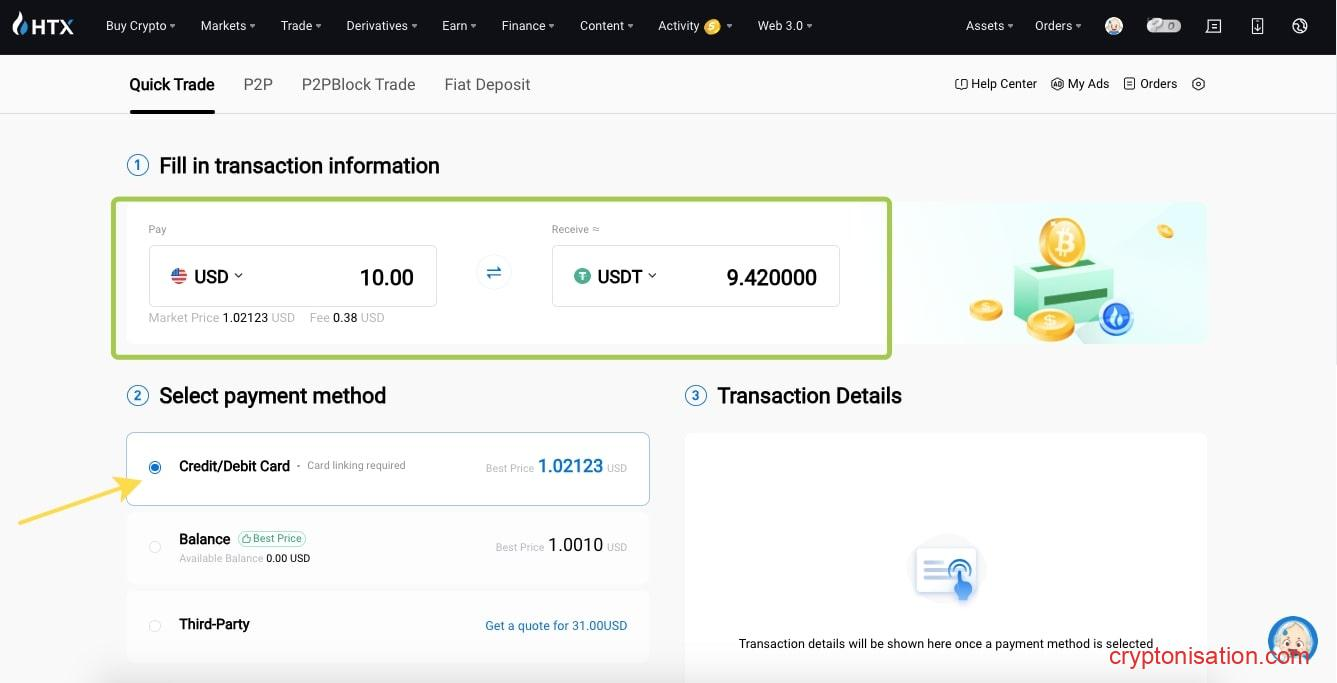Select the Balance payment radio button
The image size is (1337, 683).
(155, 547)
